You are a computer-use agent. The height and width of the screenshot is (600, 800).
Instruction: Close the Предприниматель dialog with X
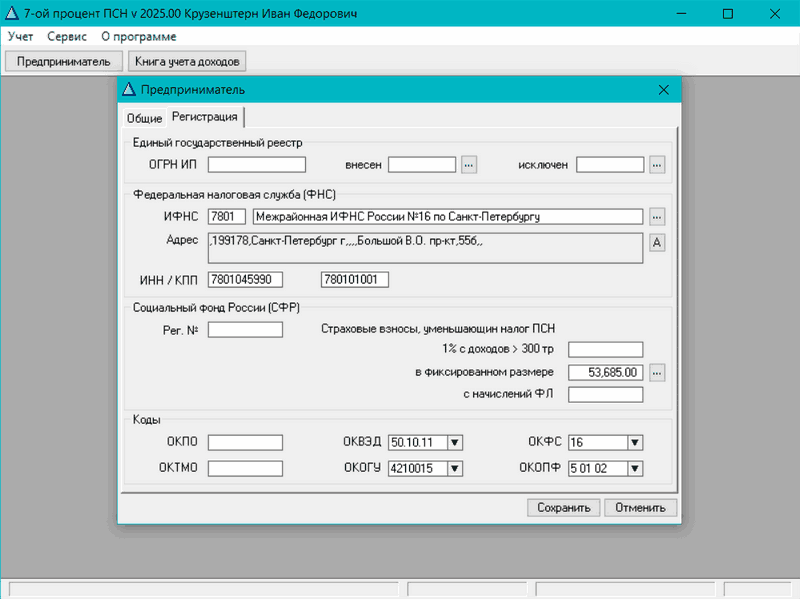pos(663,89)
